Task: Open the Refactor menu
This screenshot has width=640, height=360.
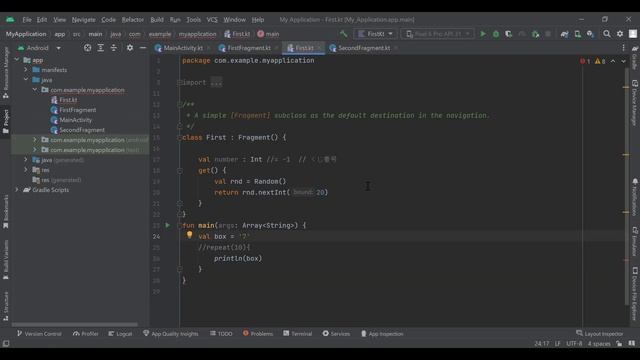Action: point(133,20)
